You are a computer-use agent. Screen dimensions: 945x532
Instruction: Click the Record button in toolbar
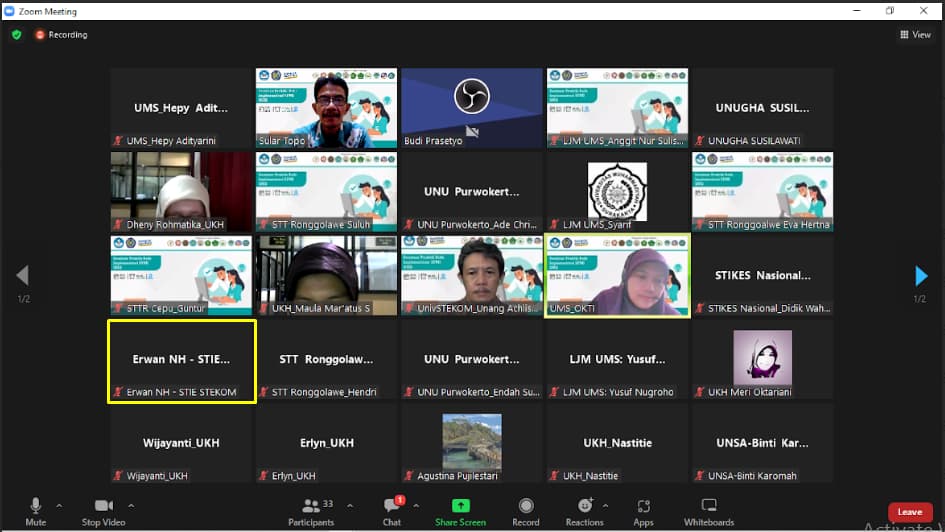coord(526,510)
